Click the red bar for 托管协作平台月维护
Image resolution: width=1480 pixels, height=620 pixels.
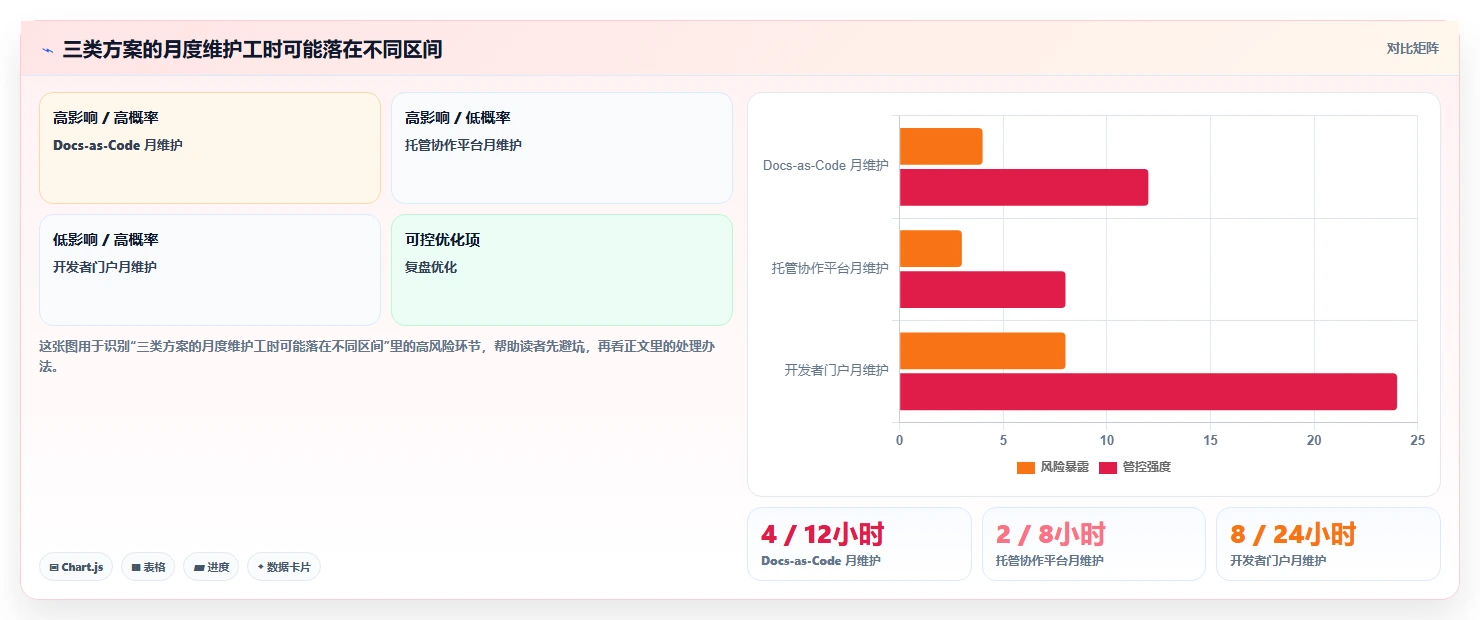[x=983, y=290]
